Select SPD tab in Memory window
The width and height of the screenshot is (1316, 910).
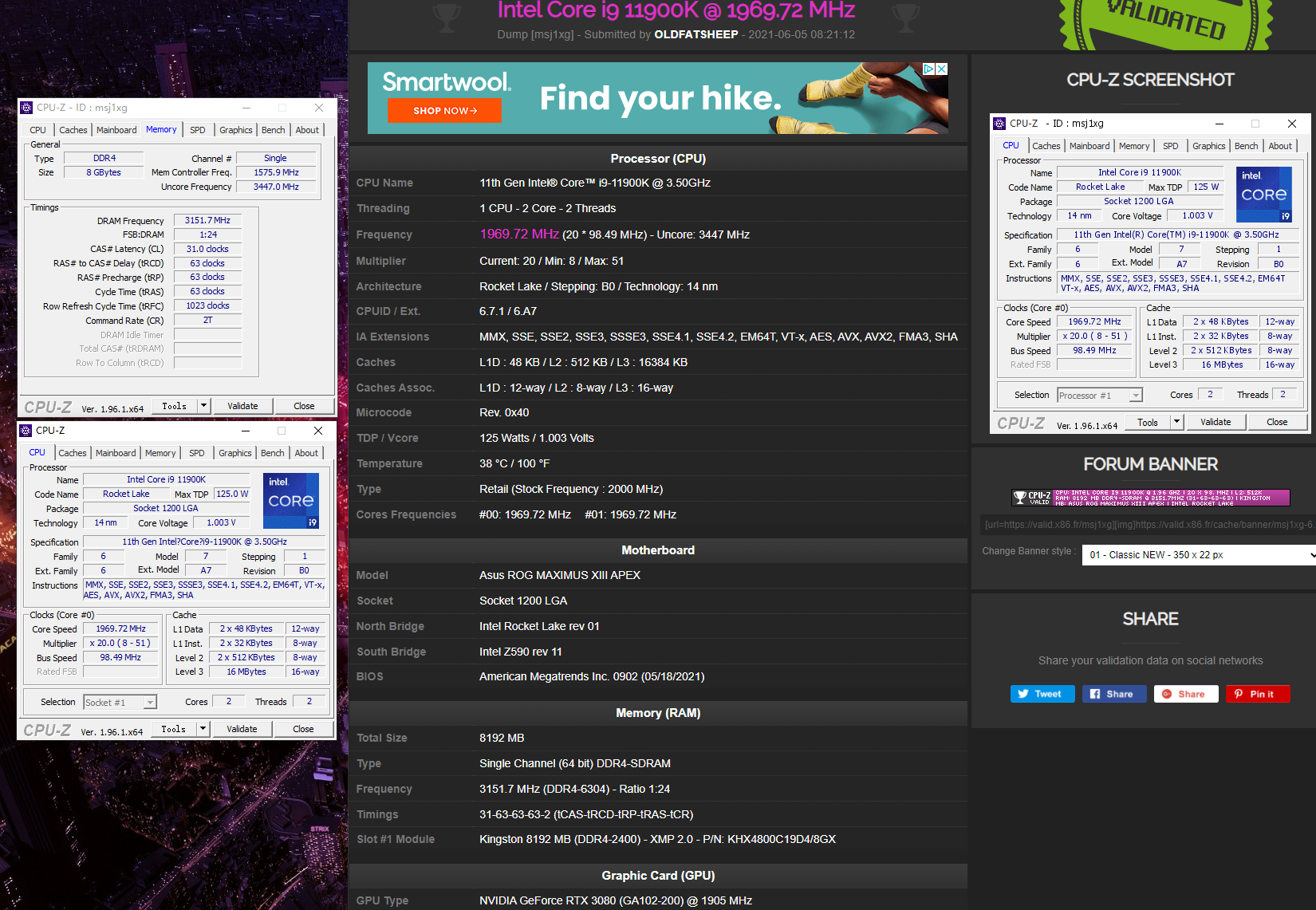click(198, 130)
